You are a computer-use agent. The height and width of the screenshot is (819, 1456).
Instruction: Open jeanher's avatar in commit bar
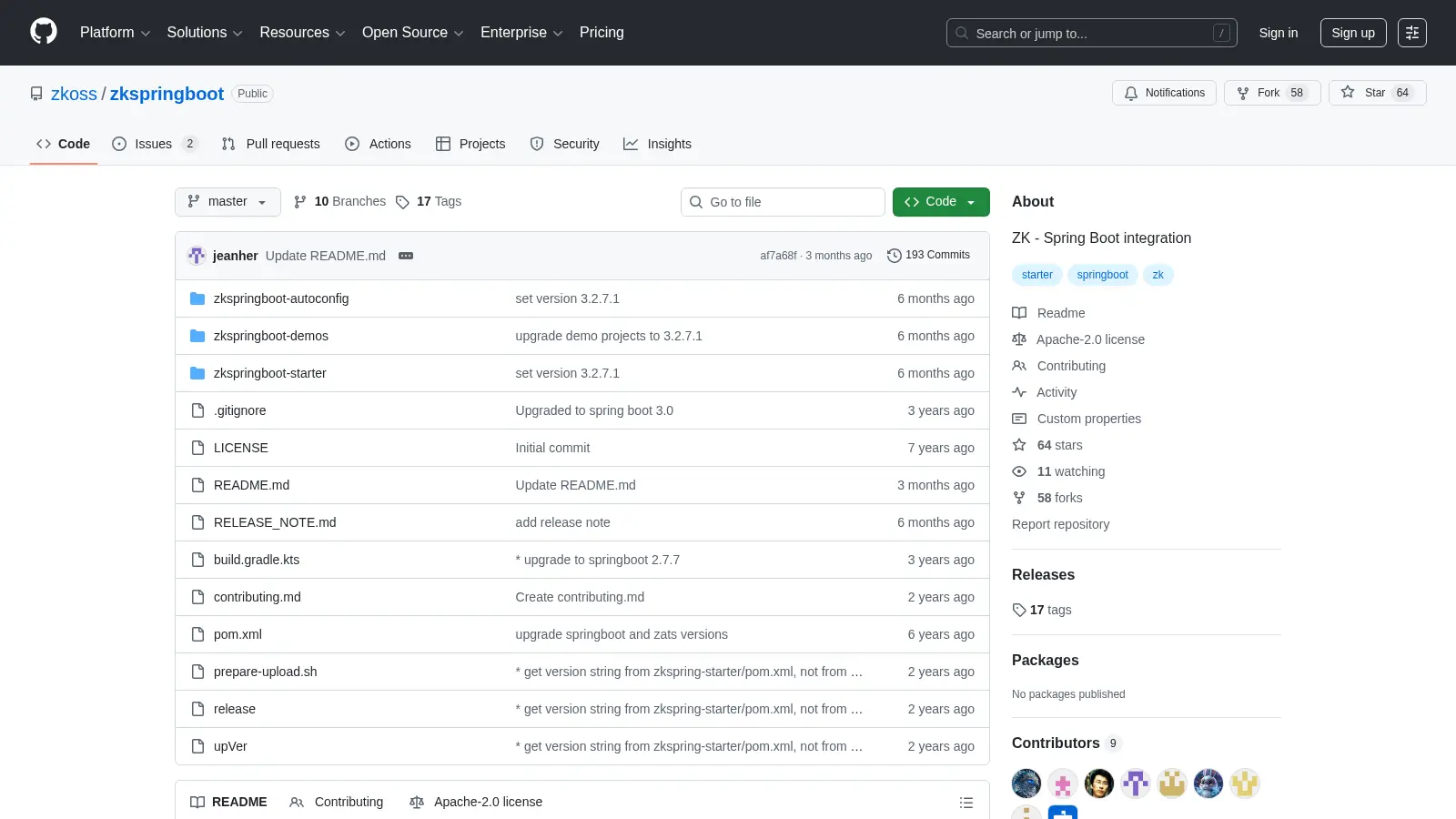pos(197,256)
